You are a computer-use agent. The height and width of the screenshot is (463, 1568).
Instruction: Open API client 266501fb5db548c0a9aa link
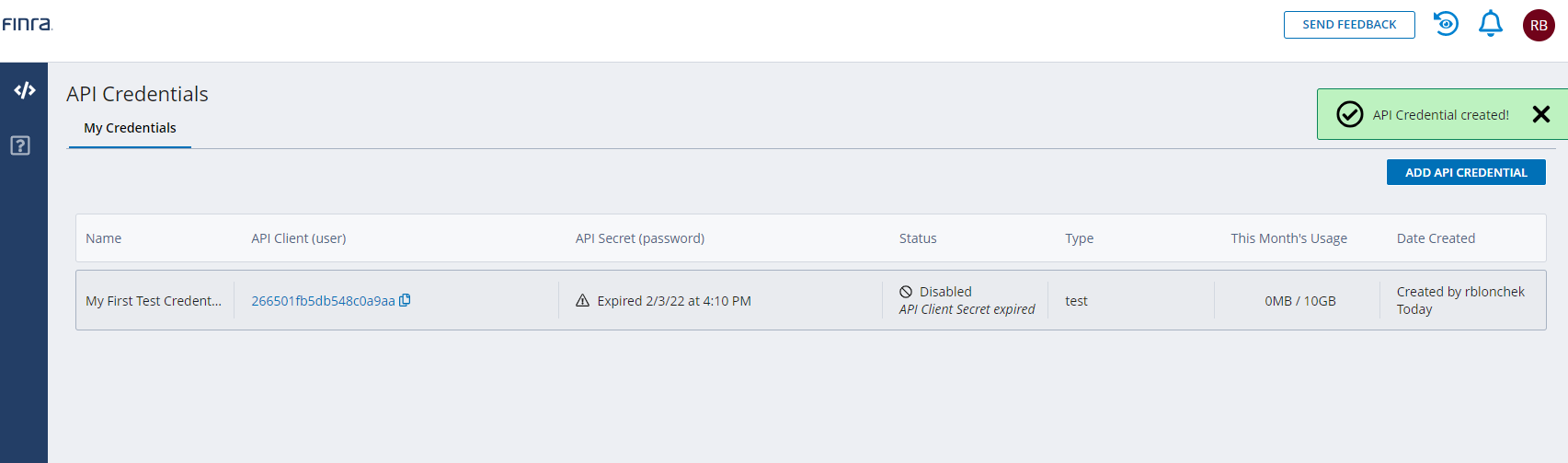coord(323,301)
